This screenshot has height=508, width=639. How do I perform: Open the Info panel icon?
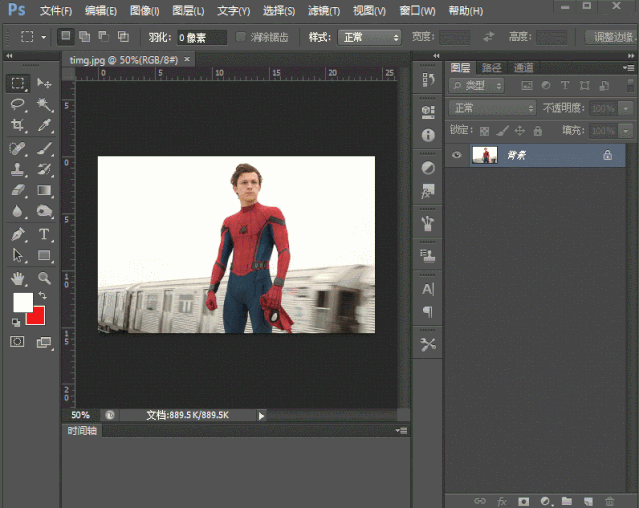coord(428,135)
